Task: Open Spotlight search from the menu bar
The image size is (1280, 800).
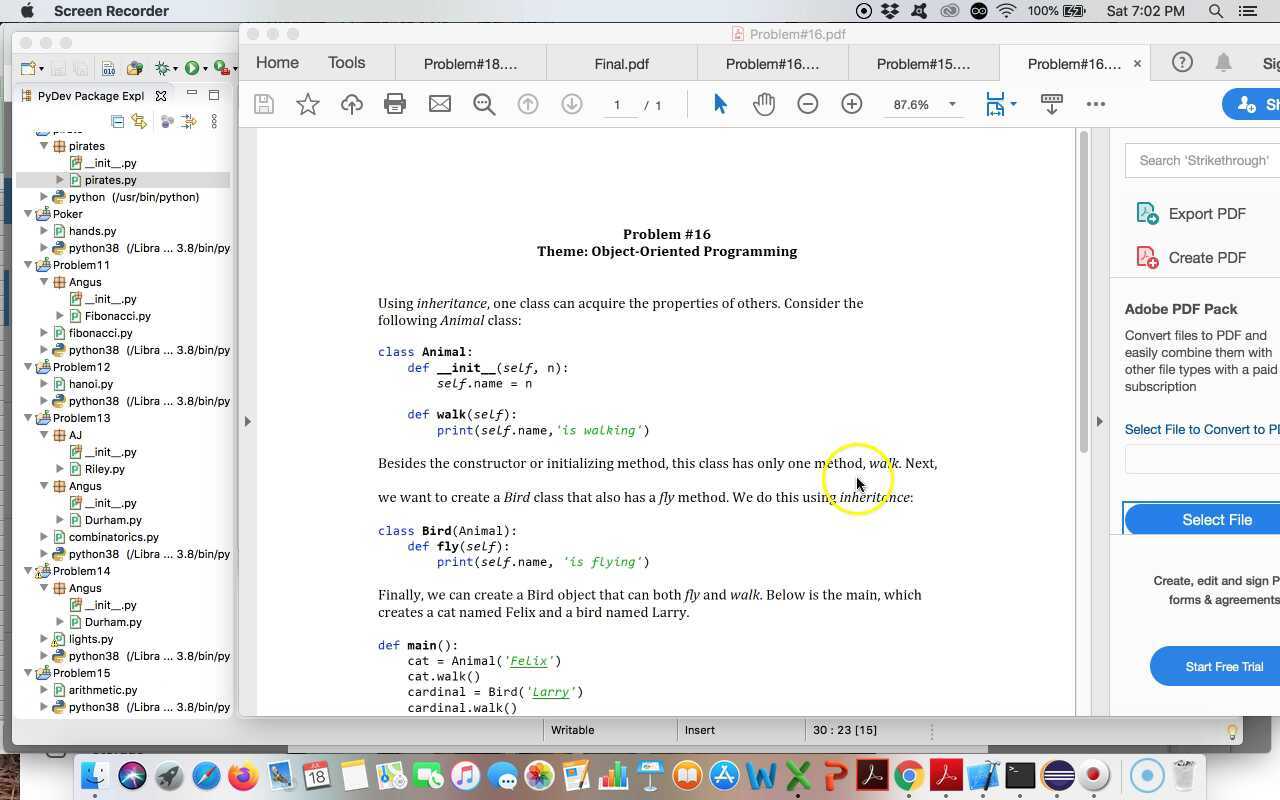Action: (1215, 11)
